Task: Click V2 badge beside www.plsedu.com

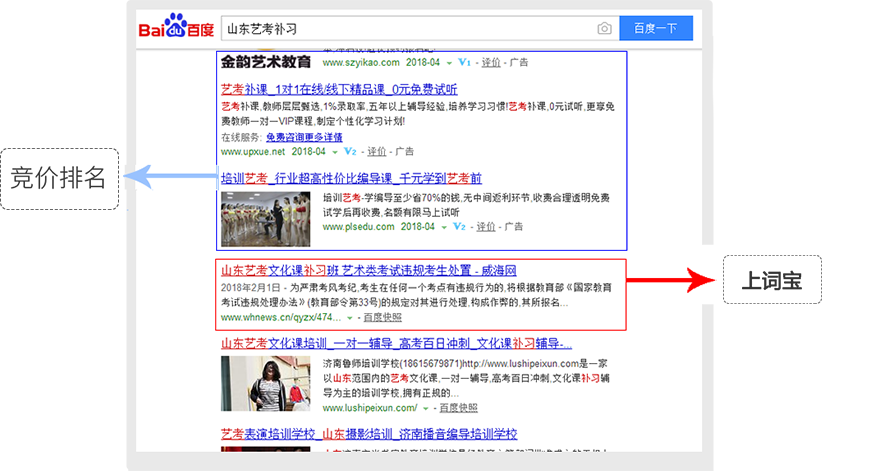Action: [x=459, y=226]
